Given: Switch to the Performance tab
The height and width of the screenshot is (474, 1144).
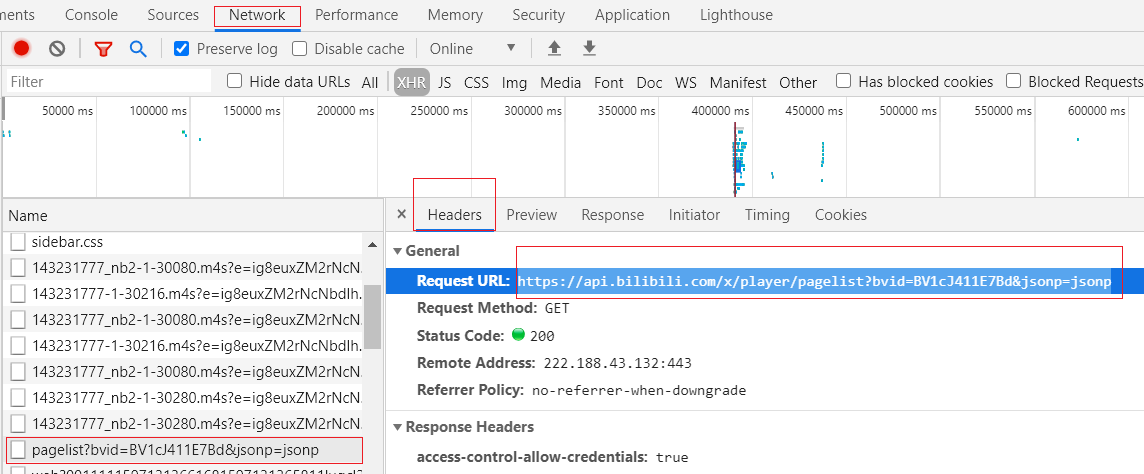Looking at the screenshot, I should click(356, 15).
